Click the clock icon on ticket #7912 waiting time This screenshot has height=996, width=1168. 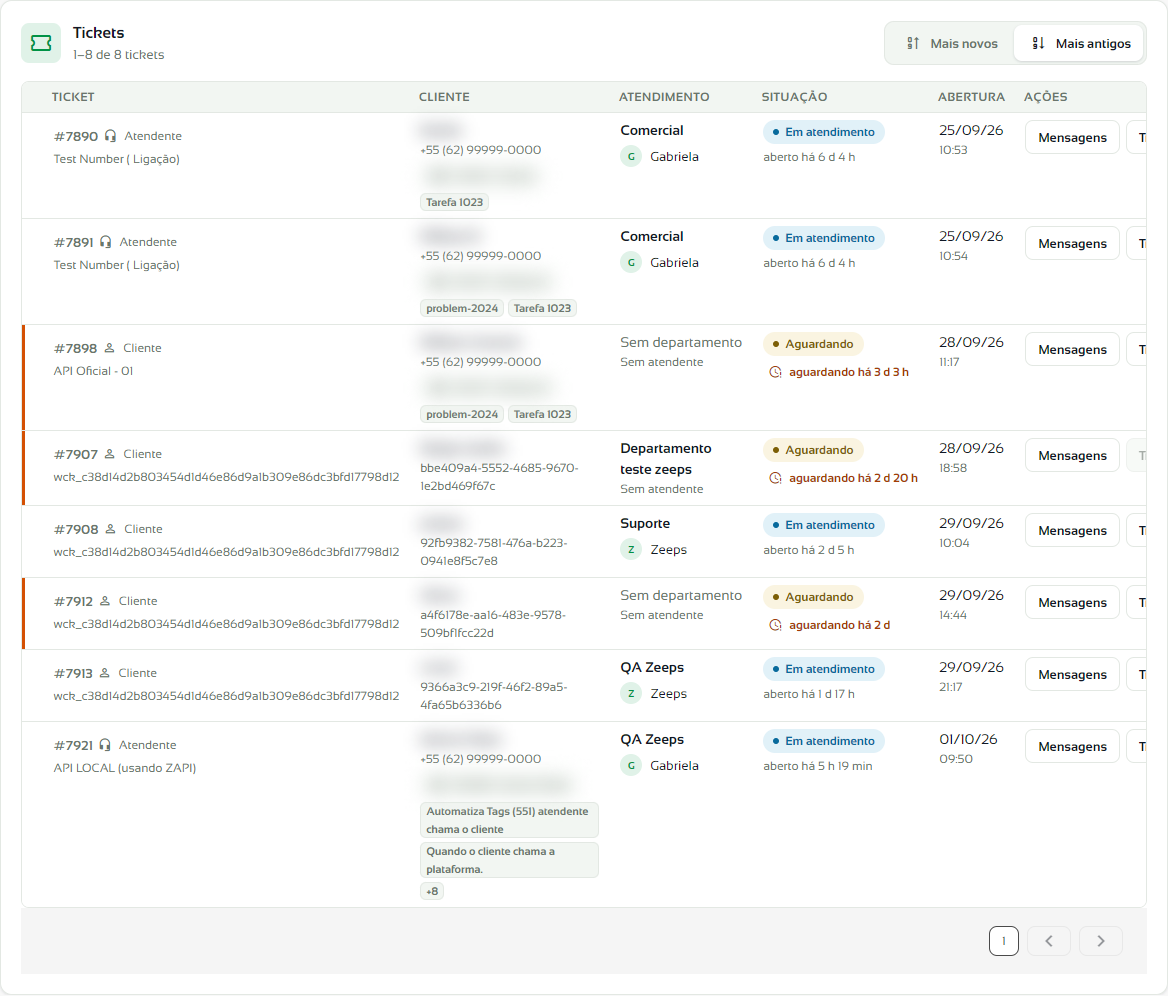pos(775,625)
